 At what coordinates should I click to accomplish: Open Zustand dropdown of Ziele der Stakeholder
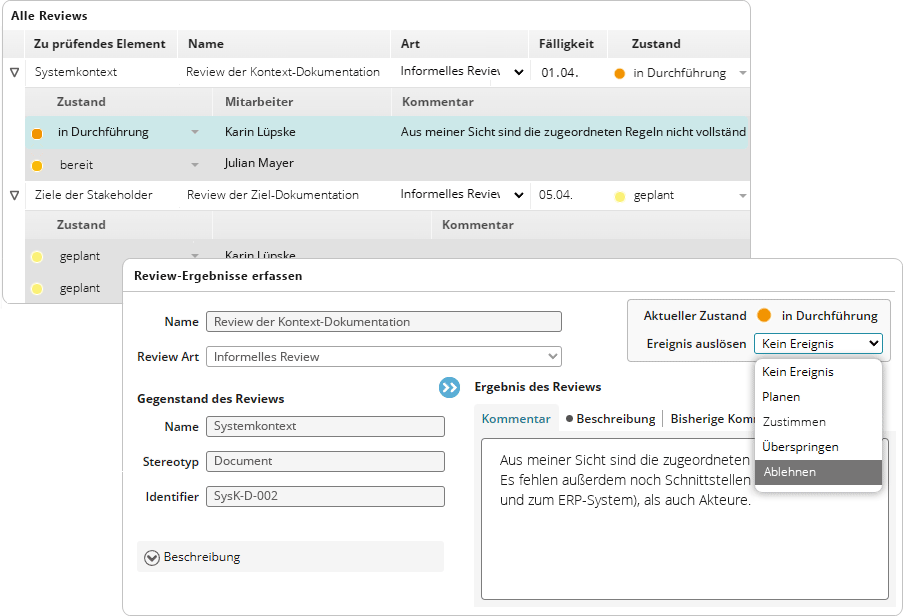tap(743, 196)
